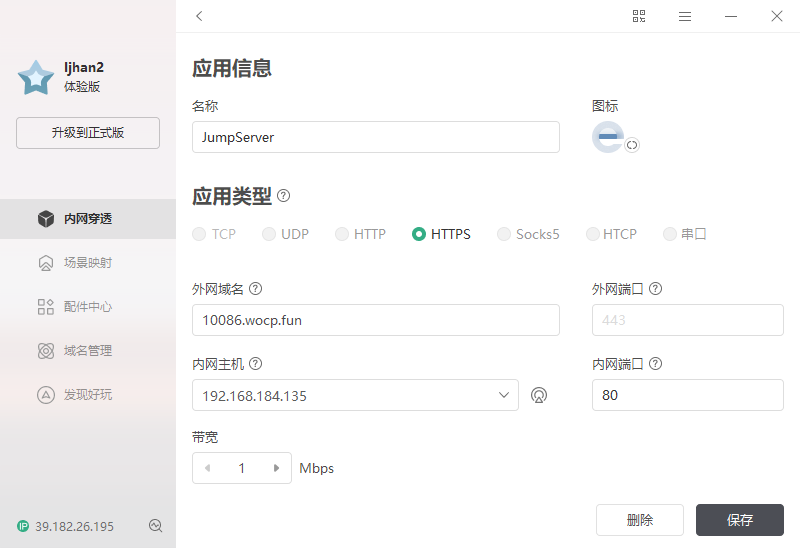Click the 体验版 label
Viewport: 800px width, 548px height.
tap(82, 86)
